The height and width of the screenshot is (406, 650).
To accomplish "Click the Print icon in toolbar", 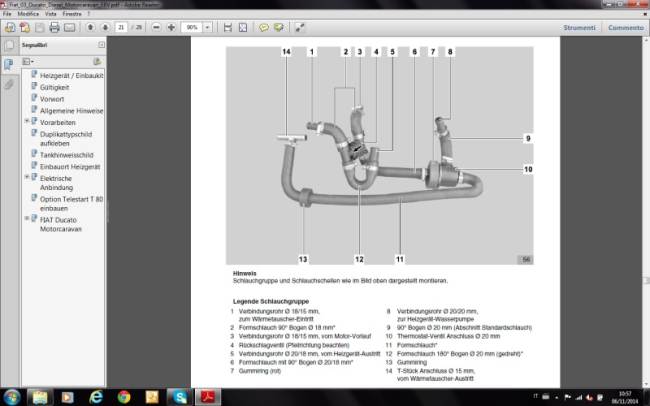I will [56, 28].
